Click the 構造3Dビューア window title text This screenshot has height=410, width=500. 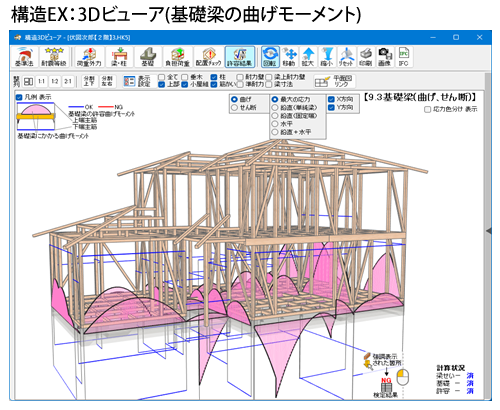click(77, 38)
